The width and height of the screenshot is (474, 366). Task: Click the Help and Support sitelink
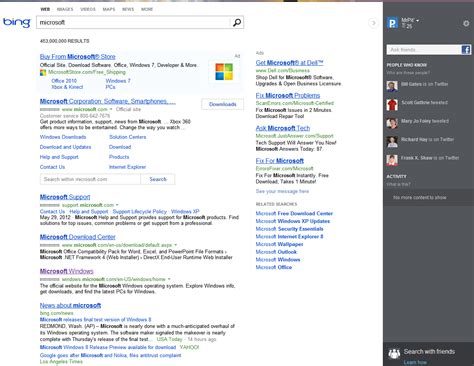[x=59, y=157]
